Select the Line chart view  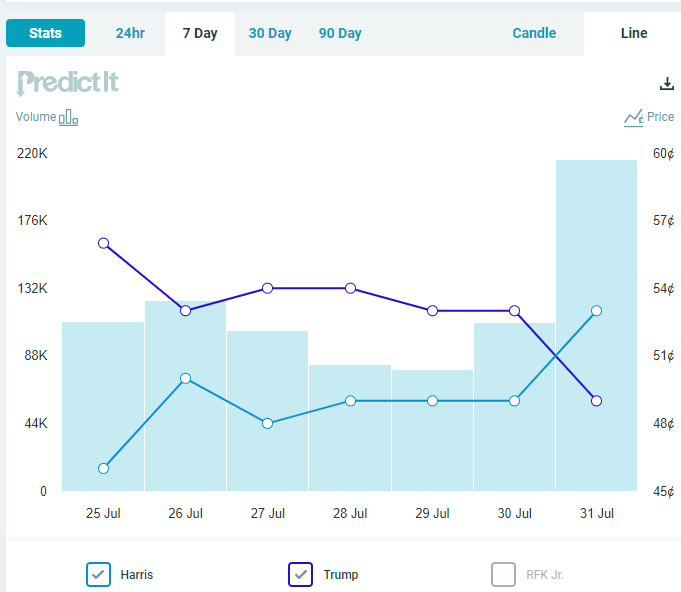[634, 33]
